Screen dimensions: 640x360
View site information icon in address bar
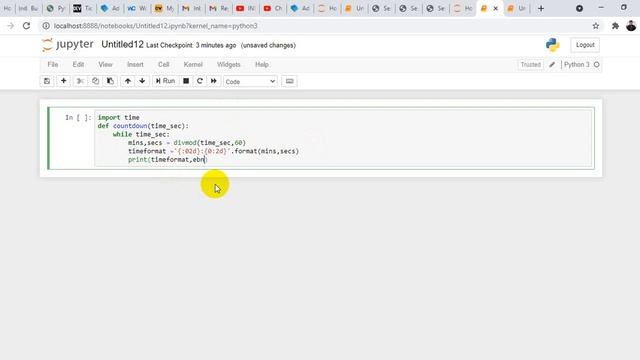[x=46, y=26]
